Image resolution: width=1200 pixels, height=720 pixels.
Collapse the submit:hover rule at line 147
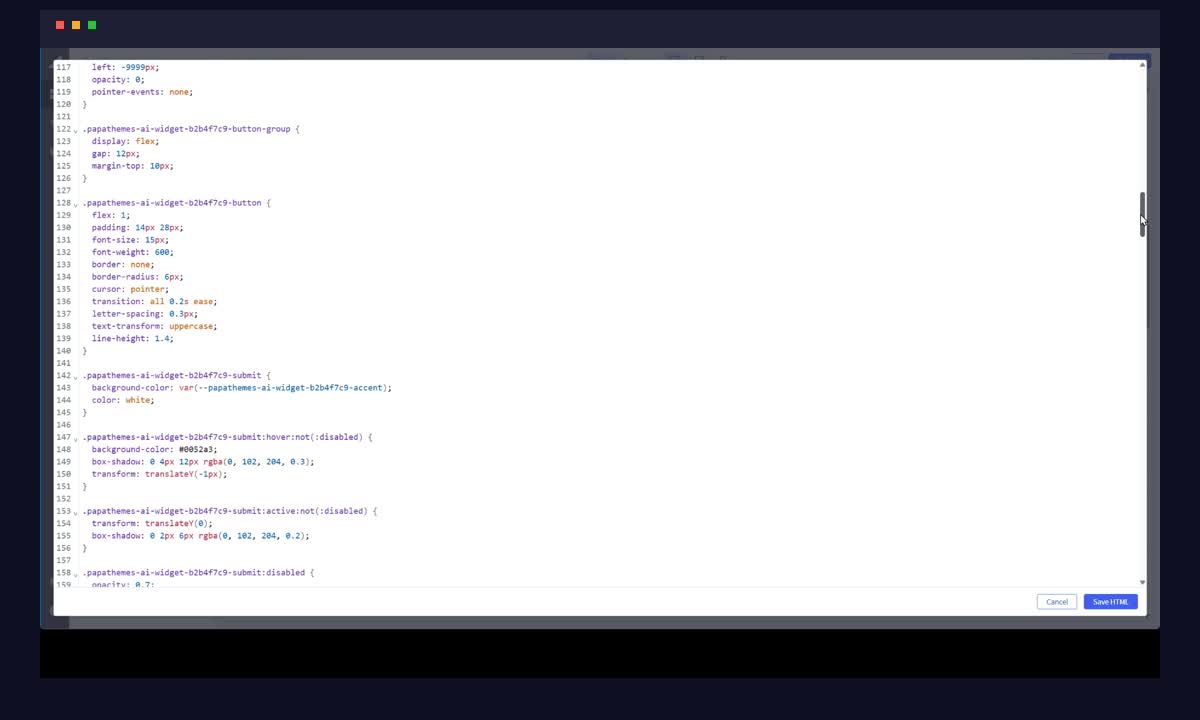tap(78, 437)
